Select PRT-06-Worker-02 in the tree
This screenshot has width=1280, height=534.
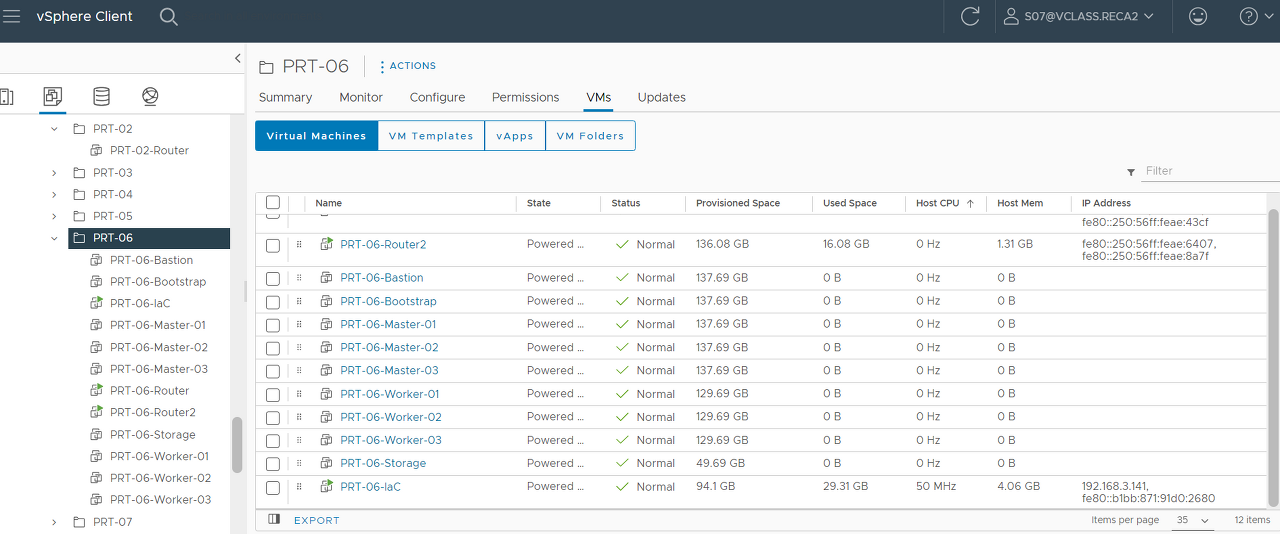coord(160,478)
